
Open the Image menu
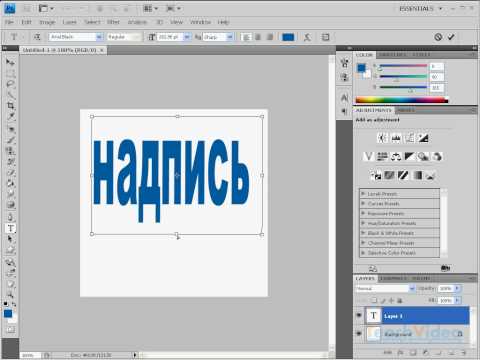47,22
